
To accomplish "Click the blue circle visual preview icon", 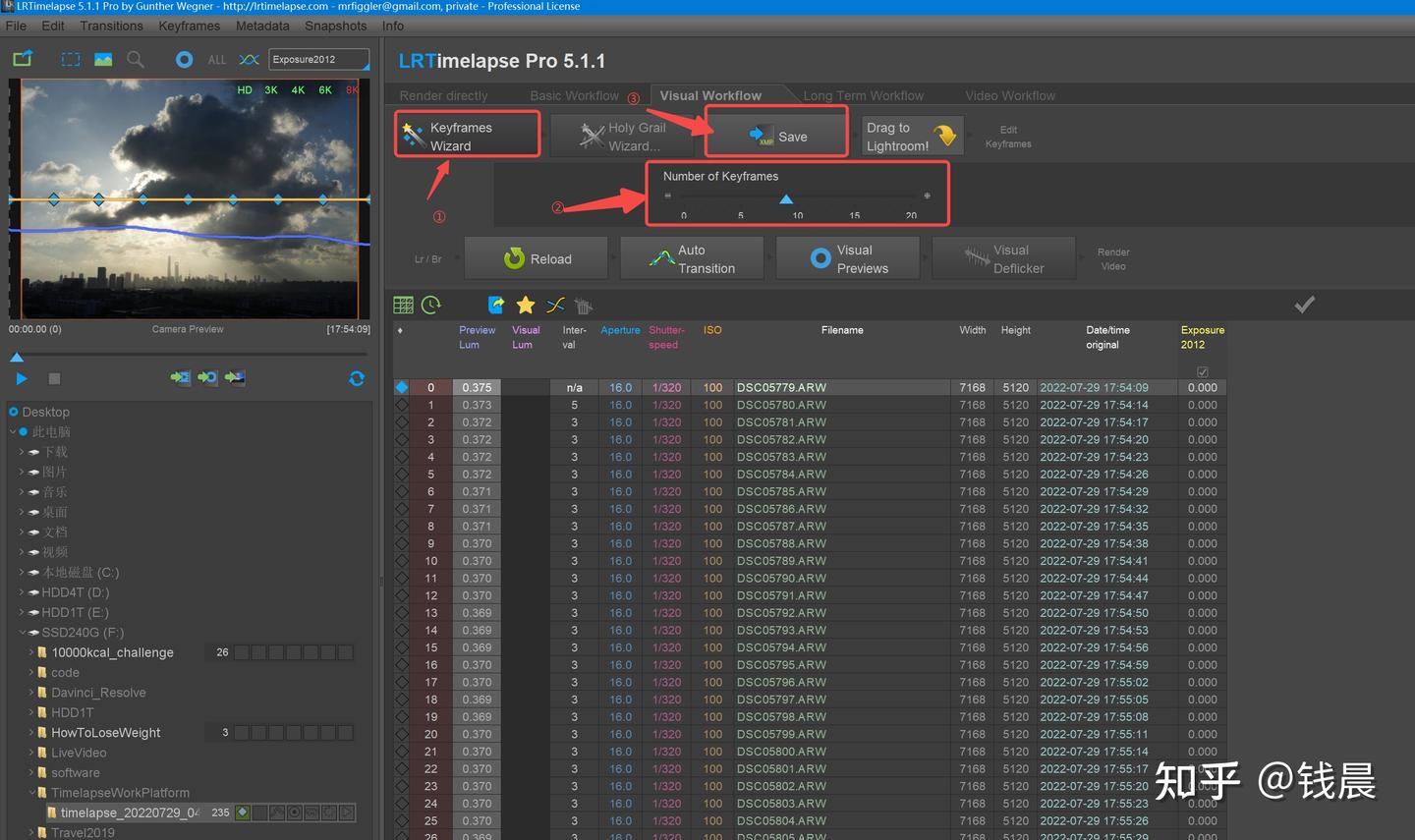I will click(x=184, y=60).
